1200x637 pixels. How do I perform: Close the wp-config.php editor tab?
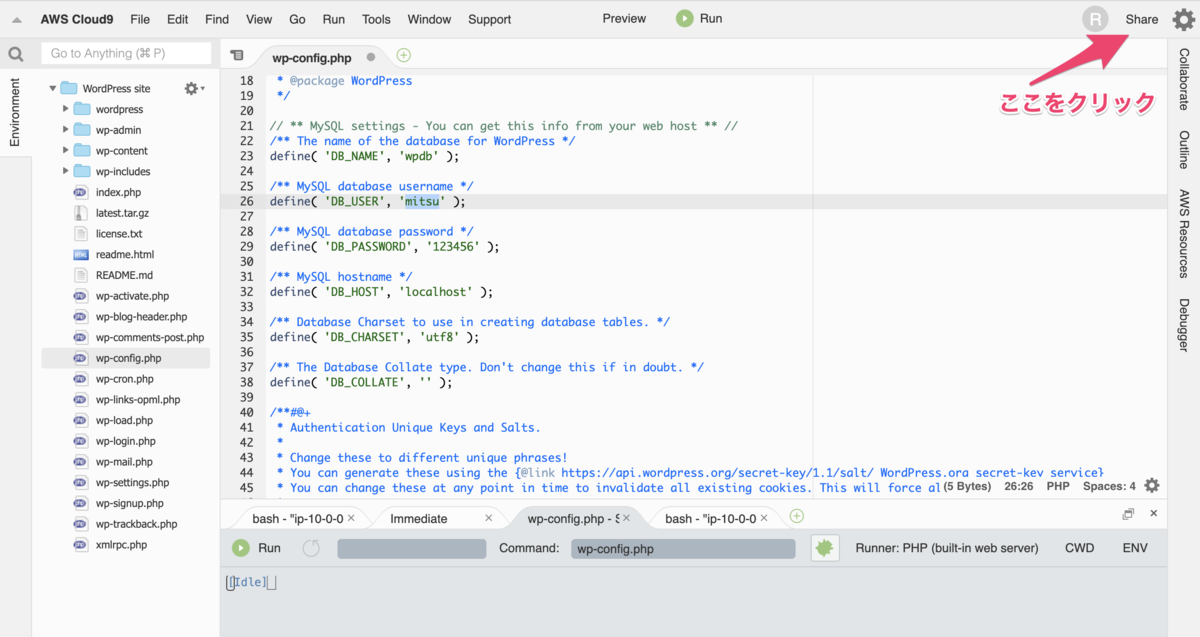pos(372,57)
